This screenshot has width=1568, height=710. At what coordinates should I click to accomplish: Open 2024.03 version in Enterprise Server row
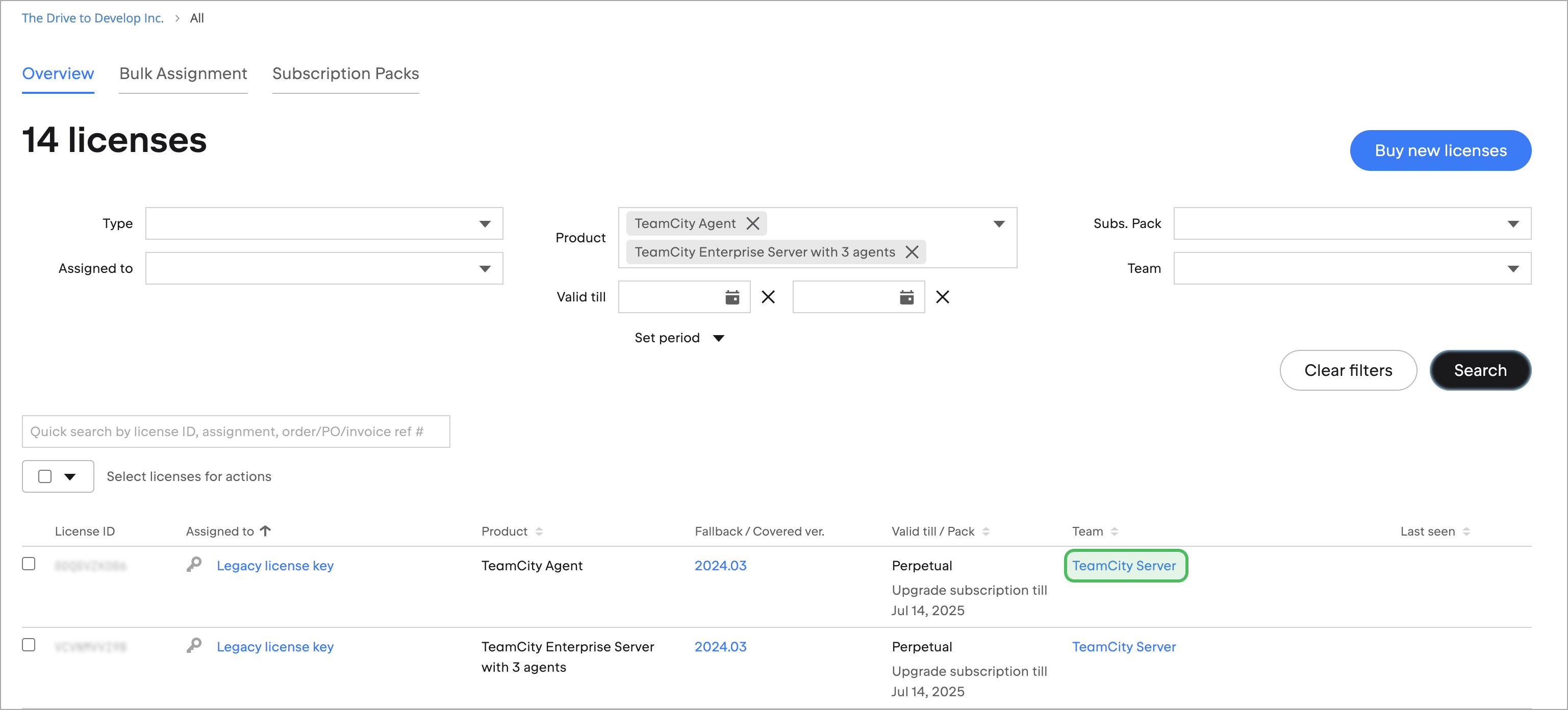720,647
